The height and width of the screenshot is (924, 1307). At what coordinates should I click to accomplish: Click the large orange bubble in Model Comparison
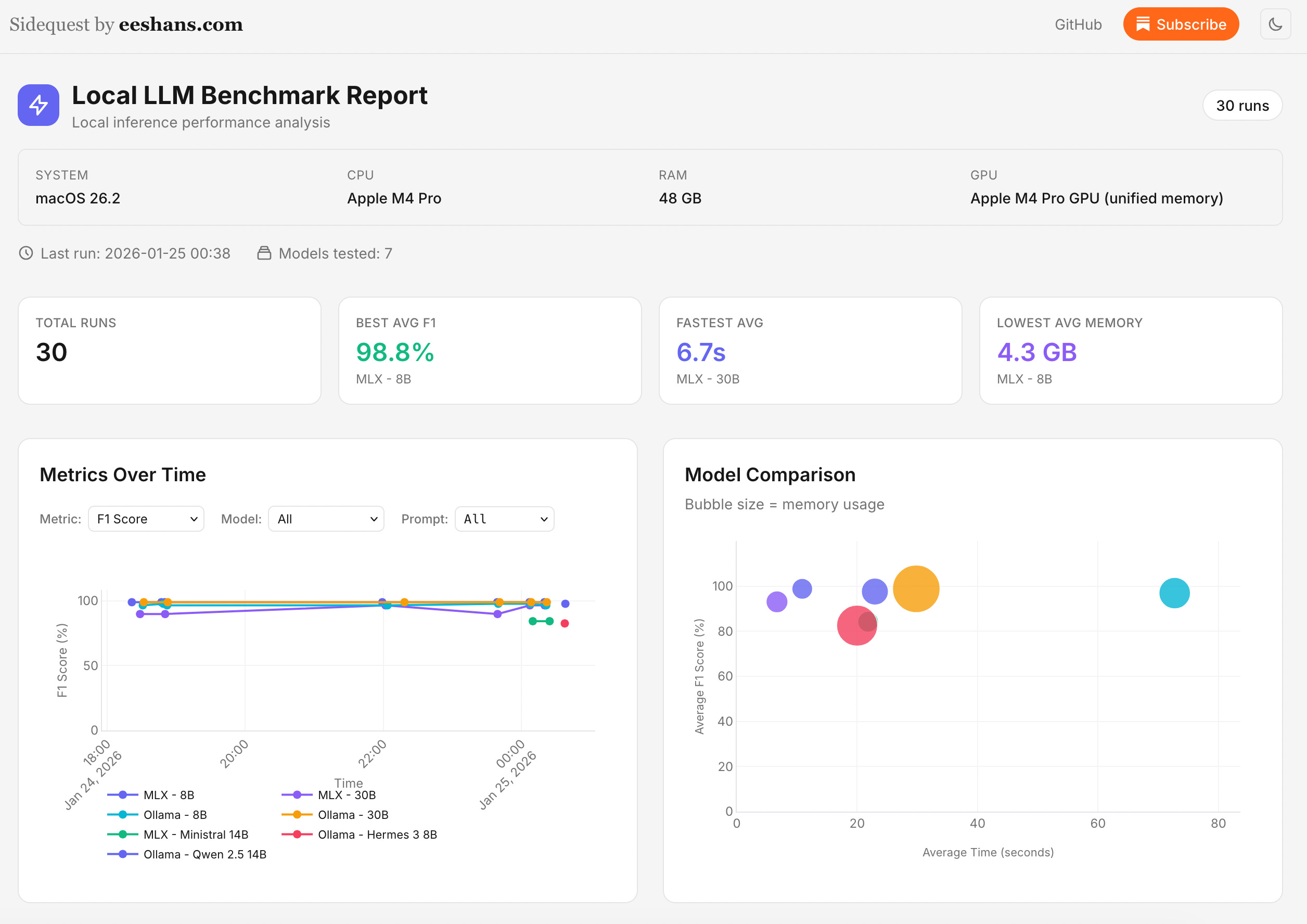coord(915,588)
